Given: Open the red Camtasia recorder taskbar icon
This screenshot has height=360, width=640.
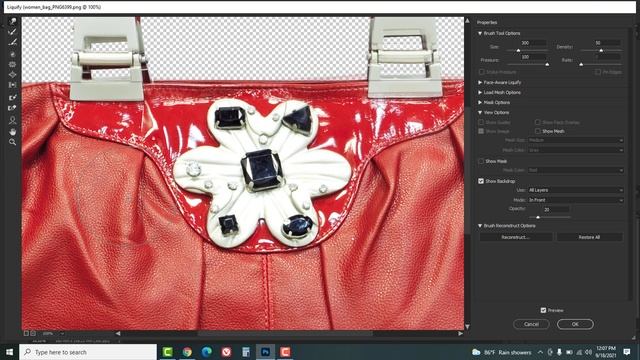Looking at the screenshot, I should coord(285,352).
